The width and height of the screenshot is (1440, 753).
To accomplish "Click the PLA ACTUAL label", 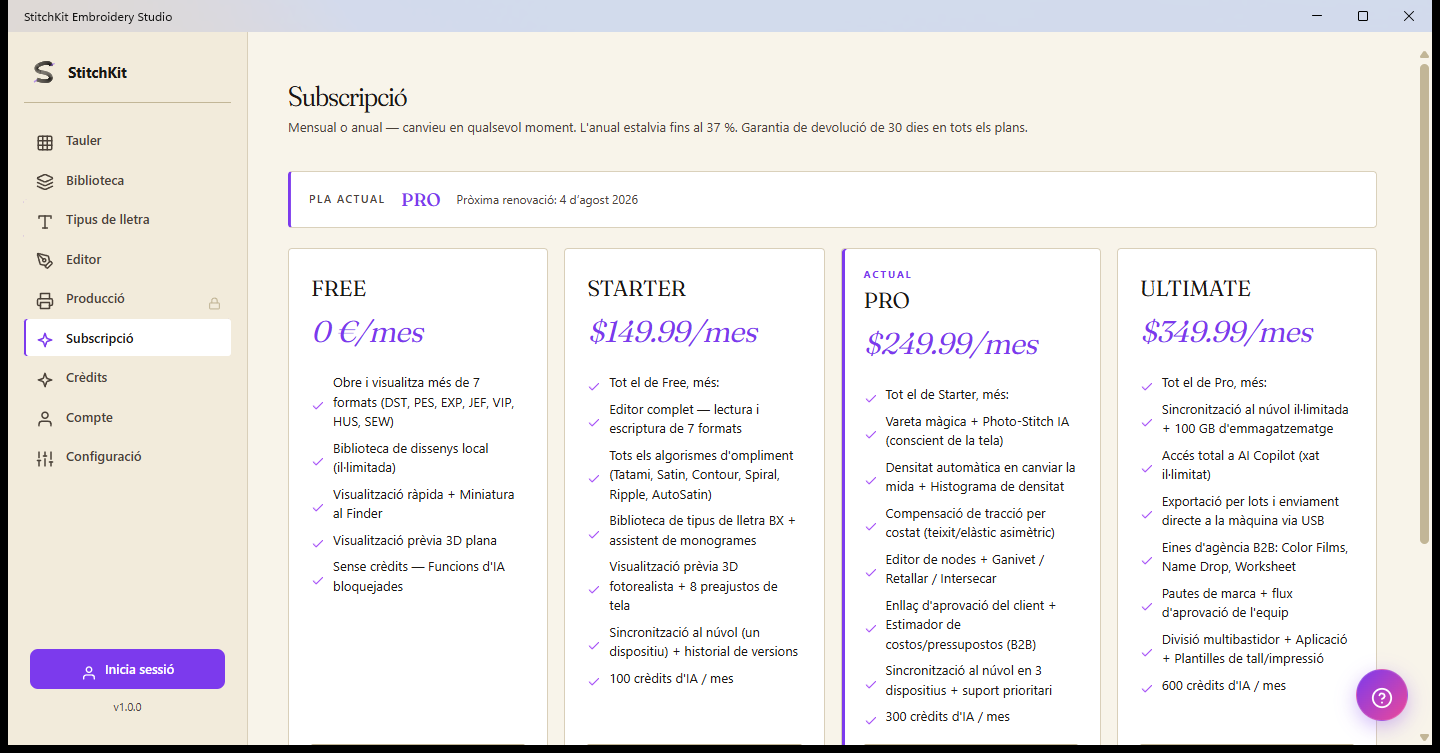I will tap(347, 200).
